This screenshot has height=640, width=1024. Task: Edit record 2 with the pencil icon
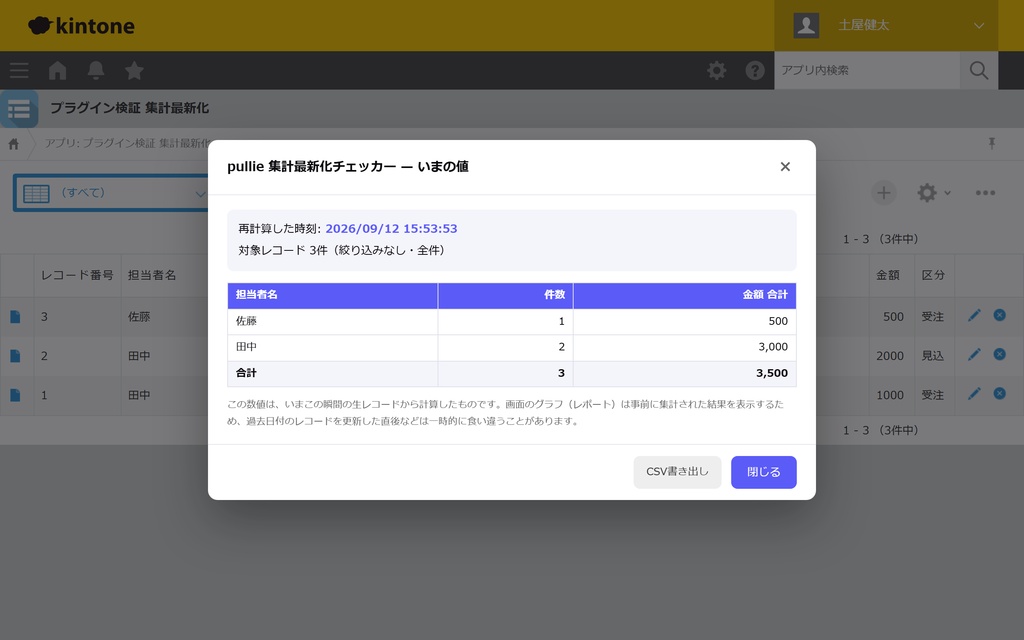click(x=974, y=355)
